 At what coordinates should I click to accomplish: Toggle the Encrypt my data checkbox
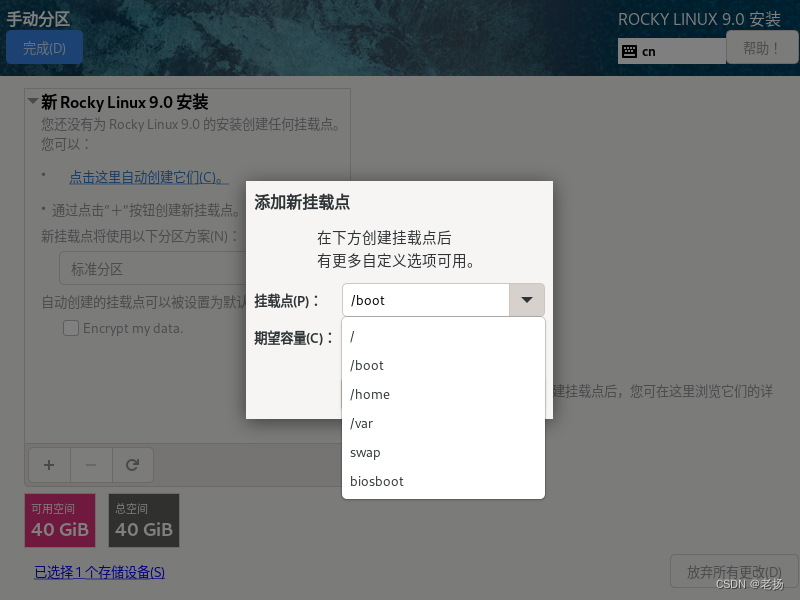pyautogui.click(x=71, y=328)
